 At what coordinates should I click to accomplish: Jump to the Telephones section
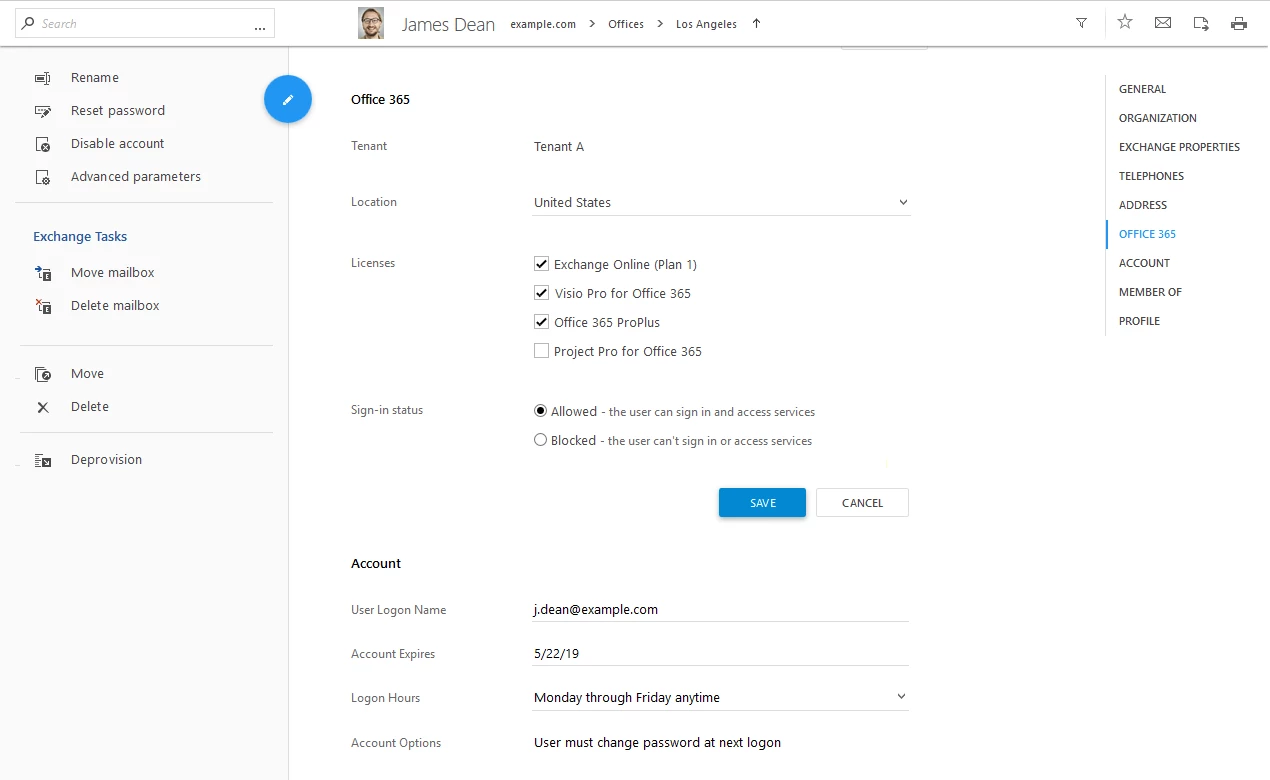[1151, 176]
